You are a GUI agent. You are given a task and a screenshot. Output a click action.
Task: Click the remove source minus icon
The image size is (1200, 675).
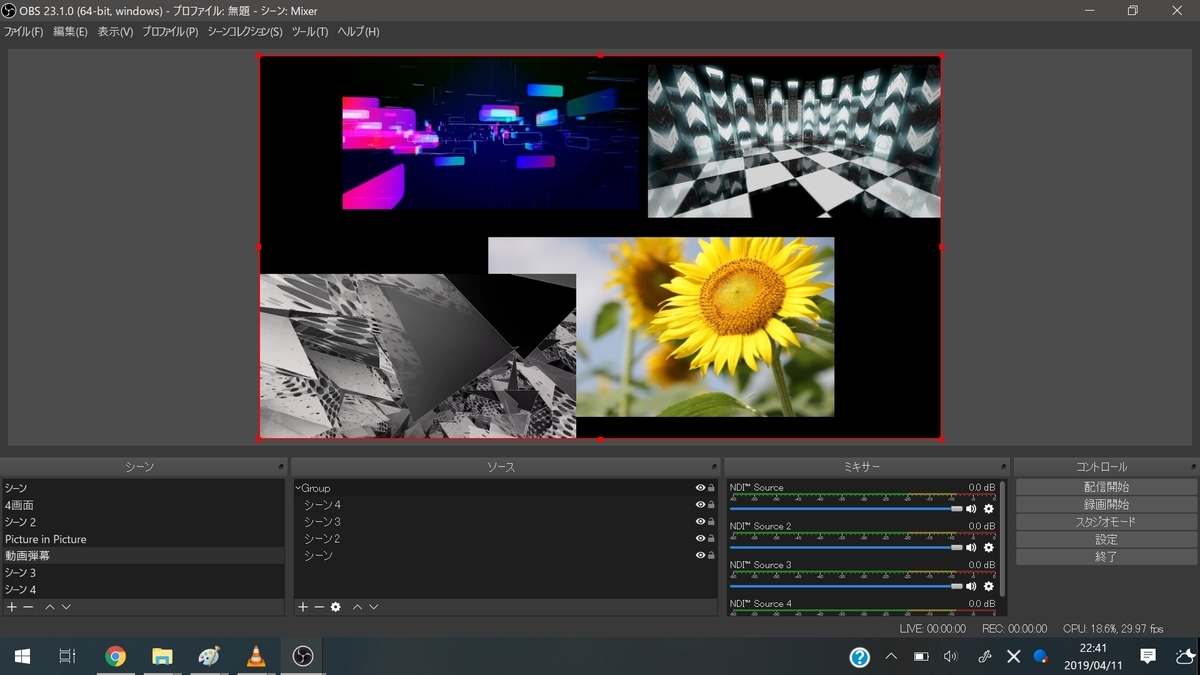coord(319,607)
